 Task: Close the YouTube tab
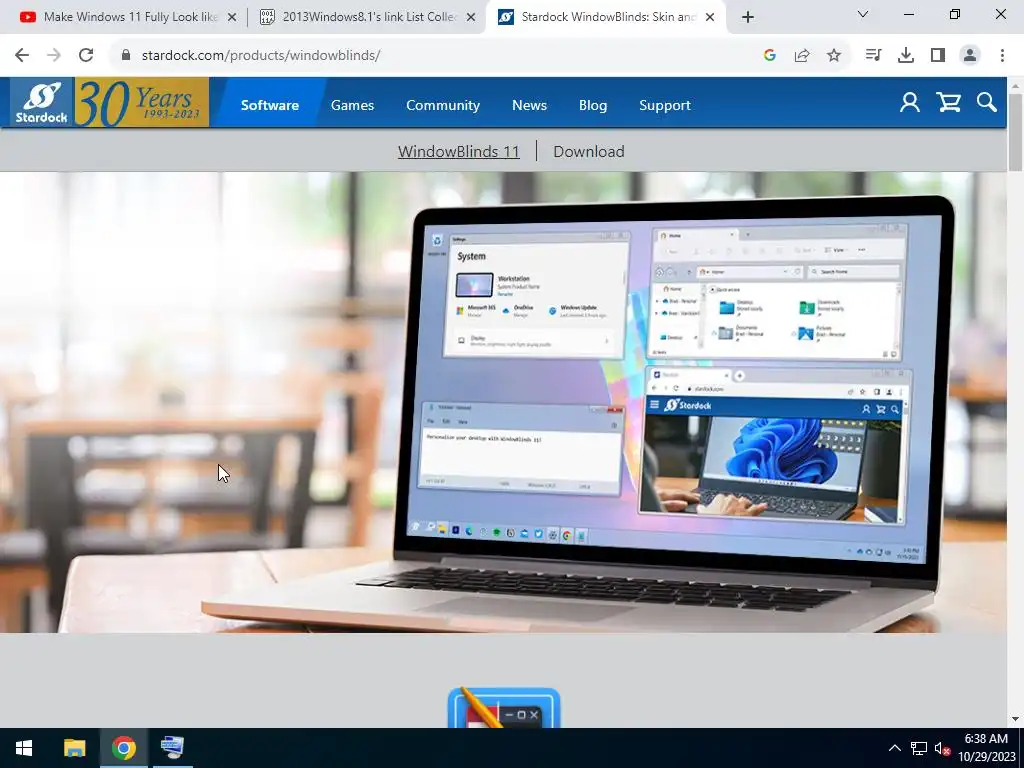(231, 17)
